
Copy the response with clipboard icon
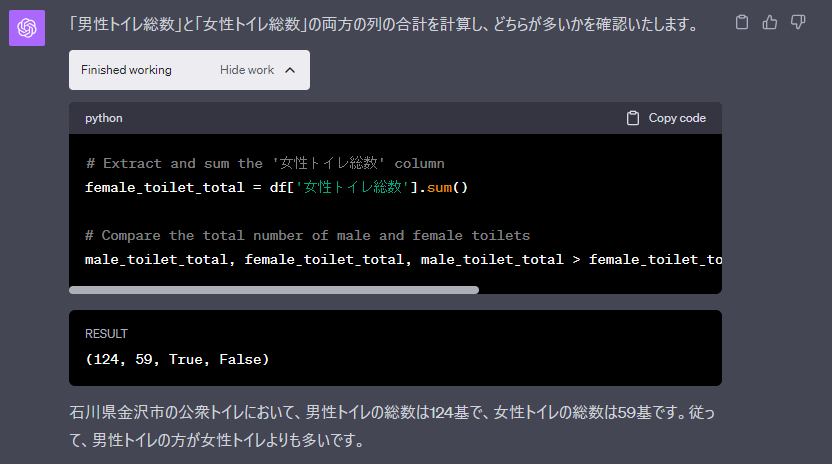click(742, 22)
